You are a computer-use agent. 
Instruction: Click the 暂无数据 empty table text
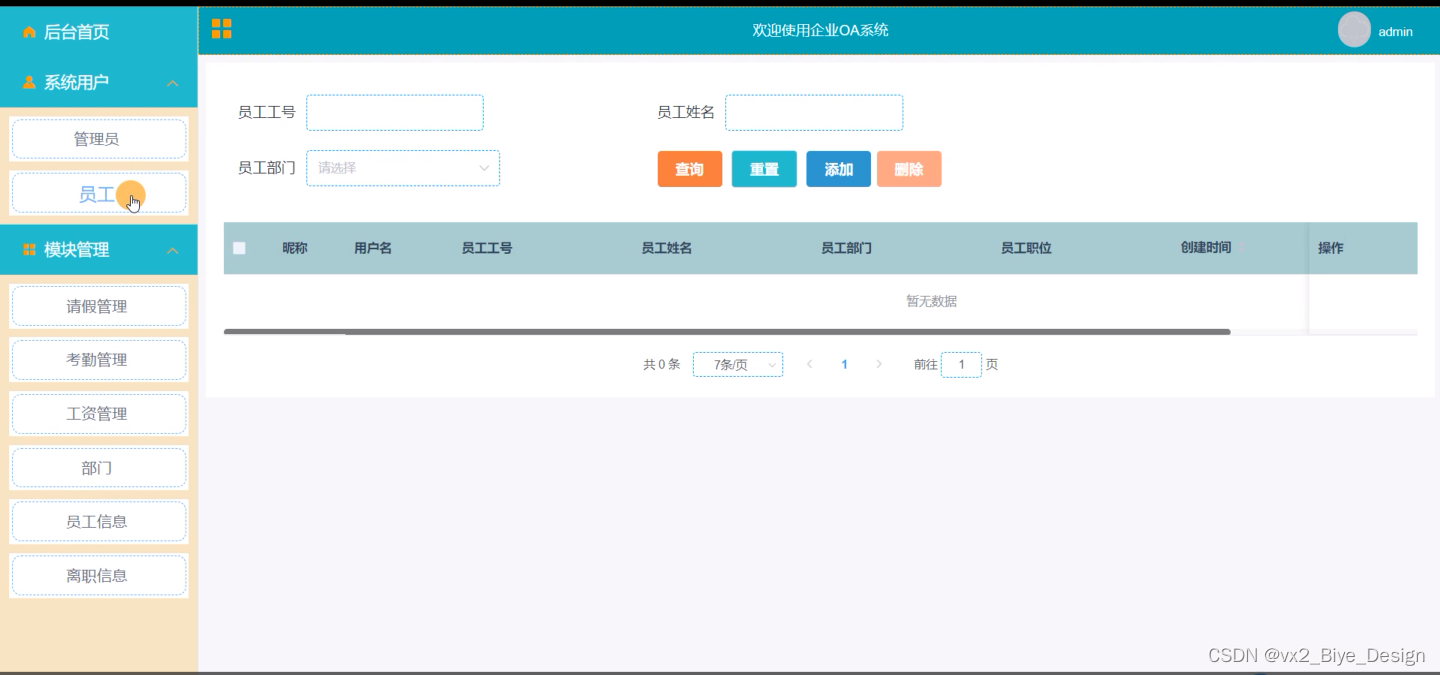[x=932, y=301]
